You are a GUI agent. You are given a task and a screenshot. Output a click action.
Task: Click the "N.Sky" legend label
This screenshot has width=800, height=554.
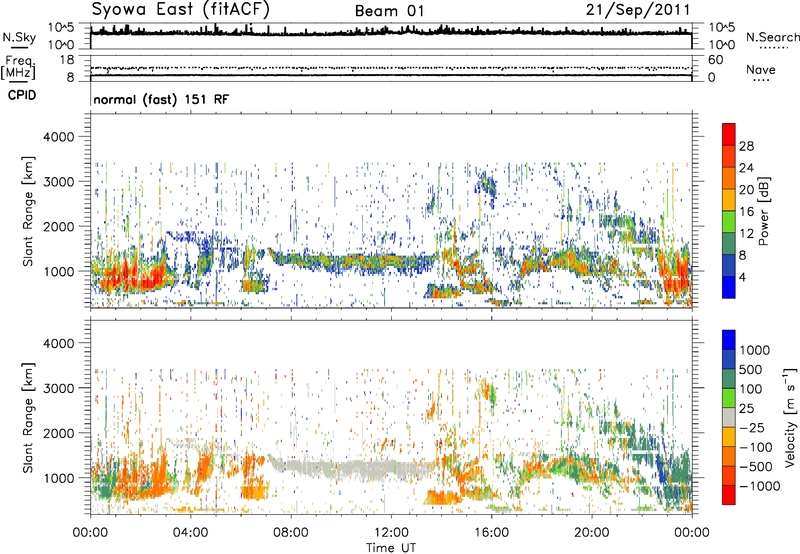point(19,37)
